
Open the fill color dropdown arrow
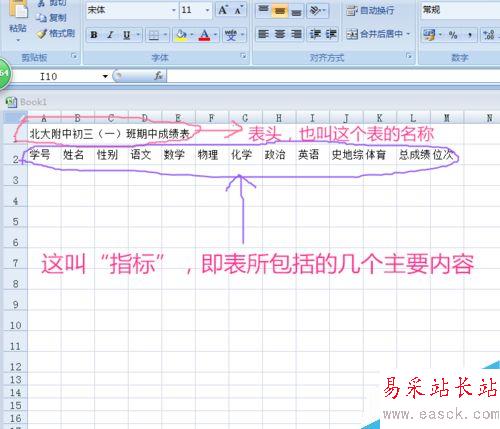coord(192,35)
